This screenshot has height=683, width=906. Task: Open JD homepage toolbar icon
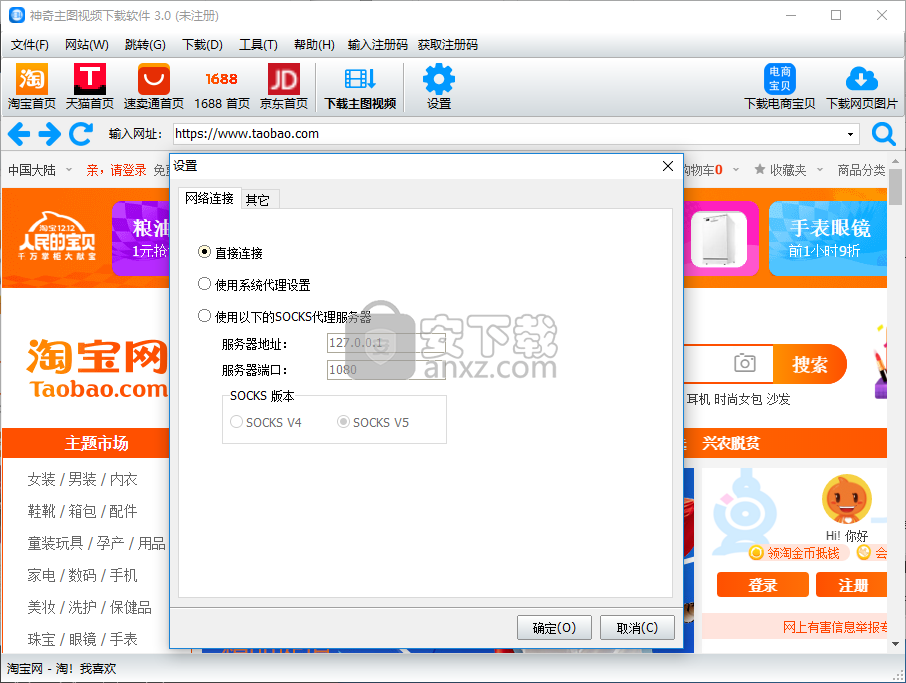[x=284, y=87]
